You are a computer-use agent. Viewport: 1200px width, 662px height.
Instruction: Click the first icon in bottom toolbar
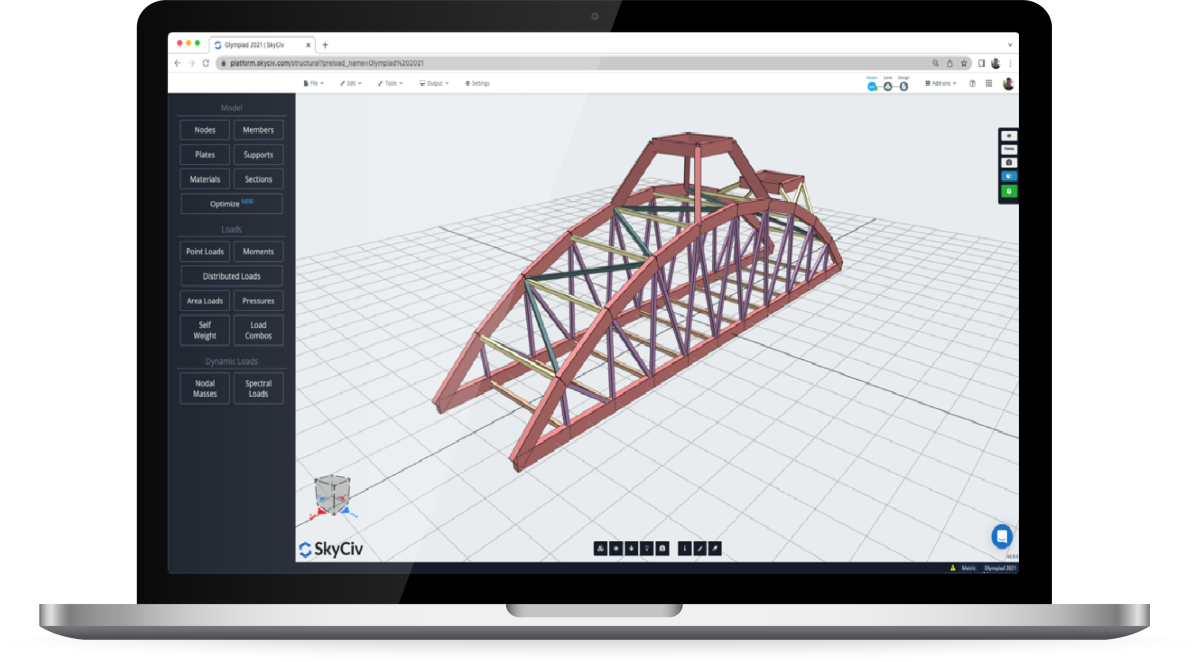point(600,548)
